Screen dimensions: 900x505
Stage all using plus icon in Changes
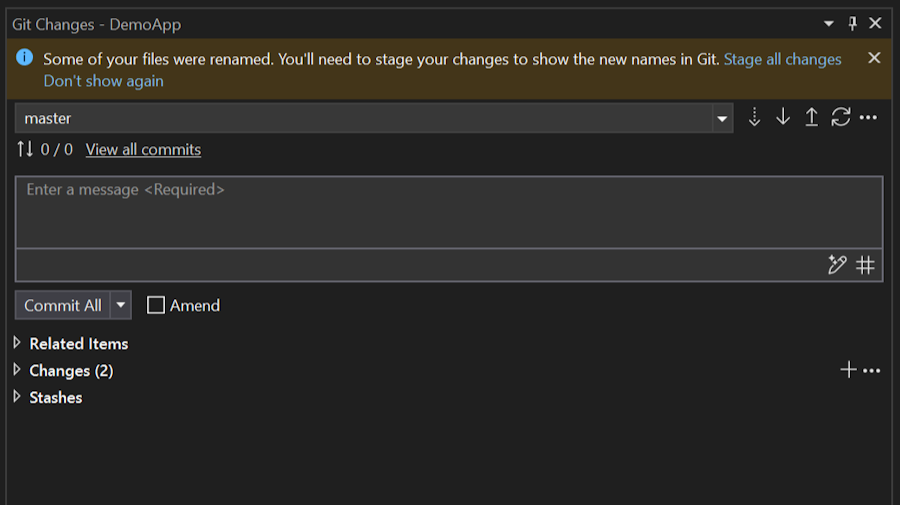coord(848,371)
